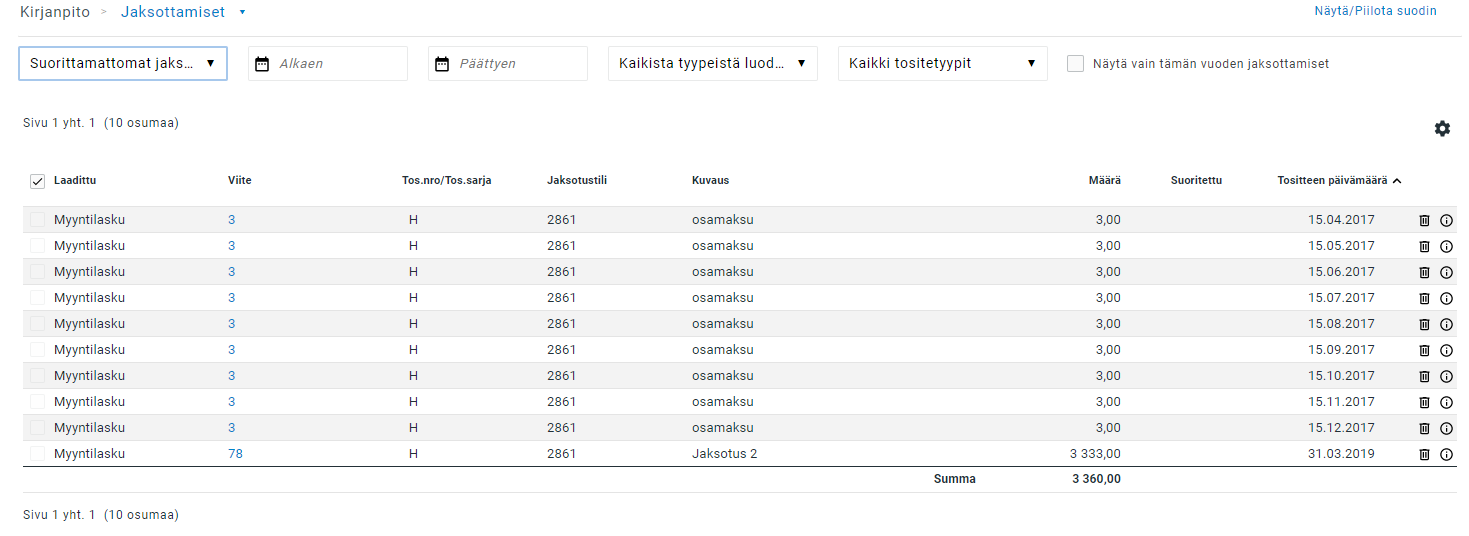This screenshot has width=1469, height=536.
Task: Check the Jaksotus 2 row checkbox
Action: click(x=37, y=454)
